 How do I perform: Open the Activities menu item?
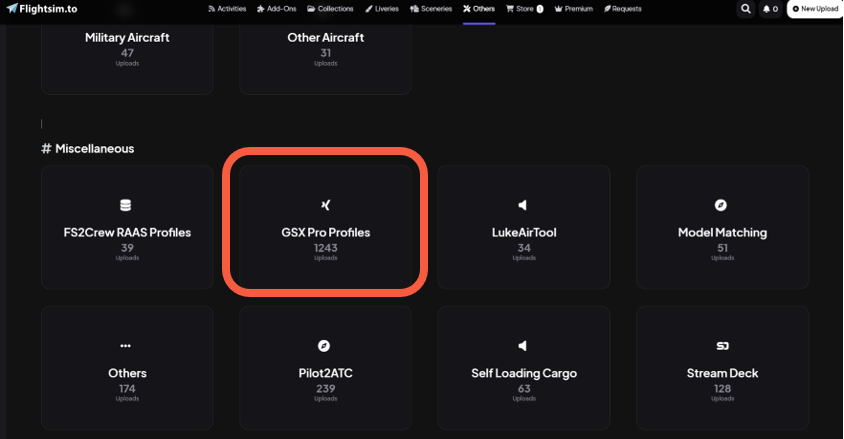(227, 9)
